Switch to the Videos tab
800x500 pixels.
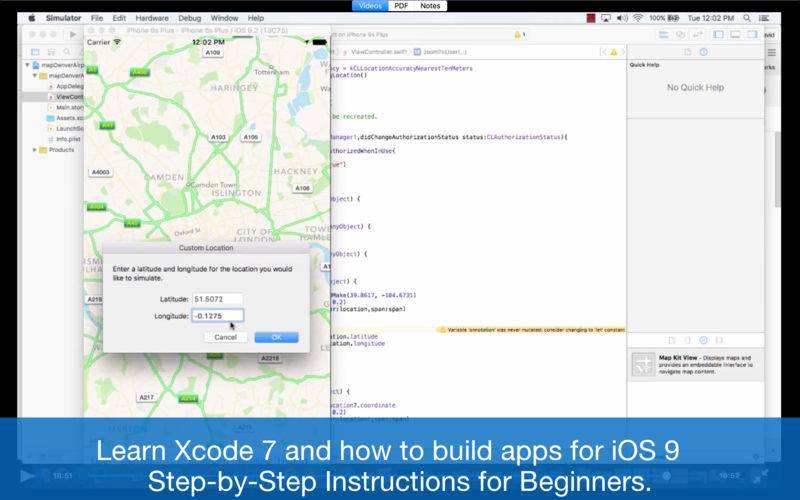pyautogui.click(x=370, y=6)
